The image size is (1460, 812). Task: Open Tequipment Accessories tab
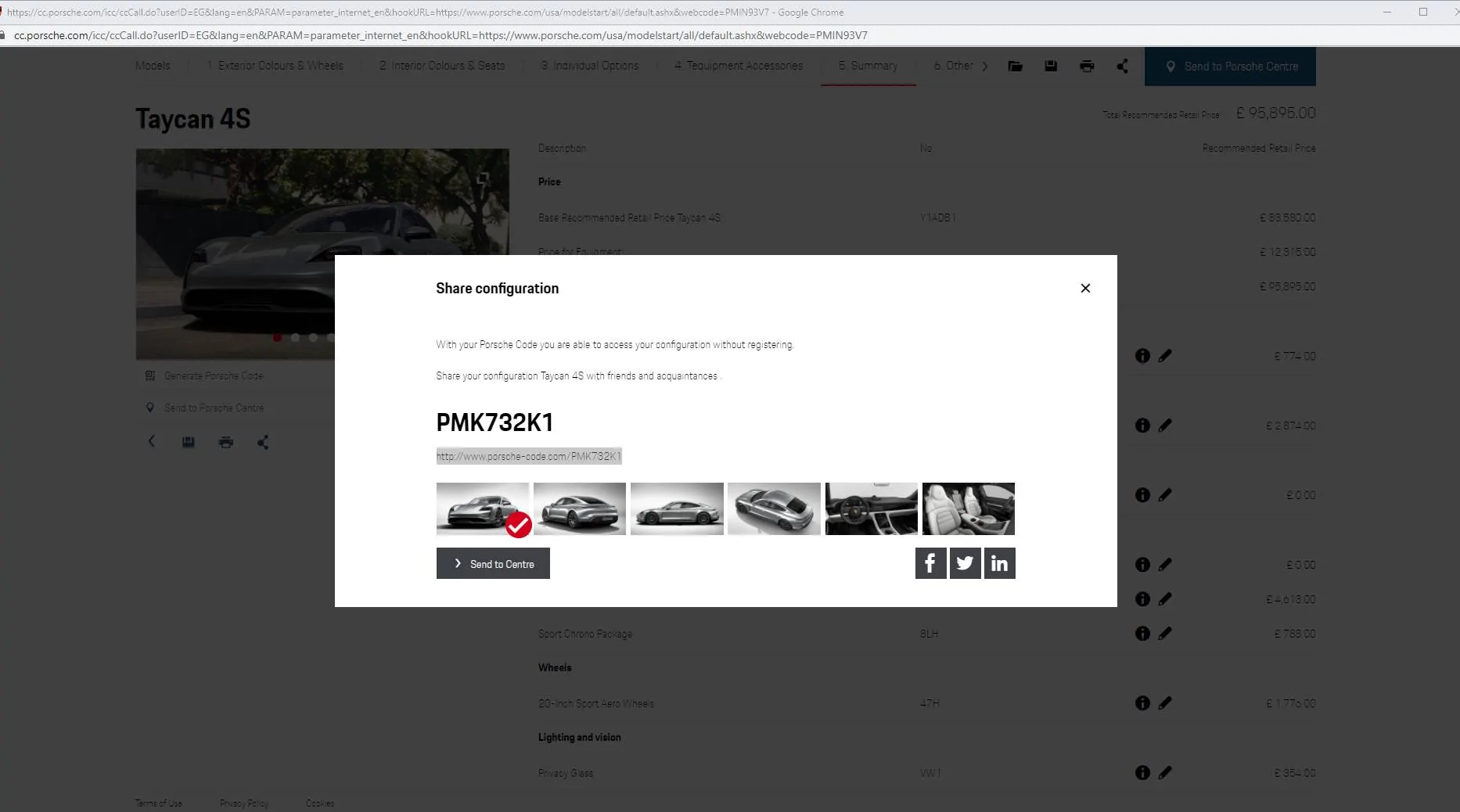pyautogui.click(x=739, y=66)
